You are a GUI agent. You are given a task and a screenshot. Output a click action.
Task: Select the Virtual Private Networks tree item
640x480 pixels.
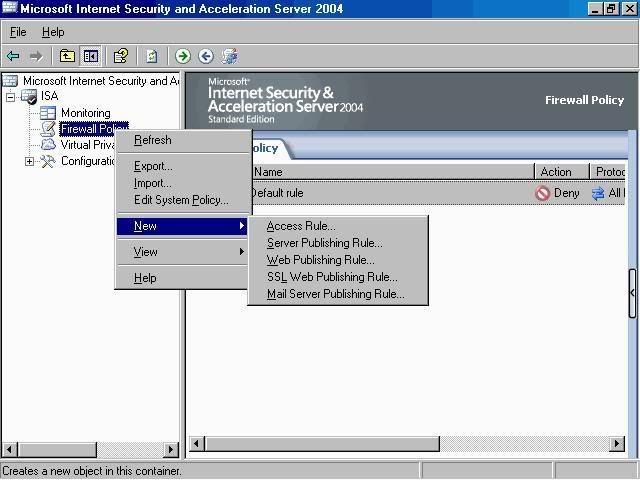coord(87,145)
